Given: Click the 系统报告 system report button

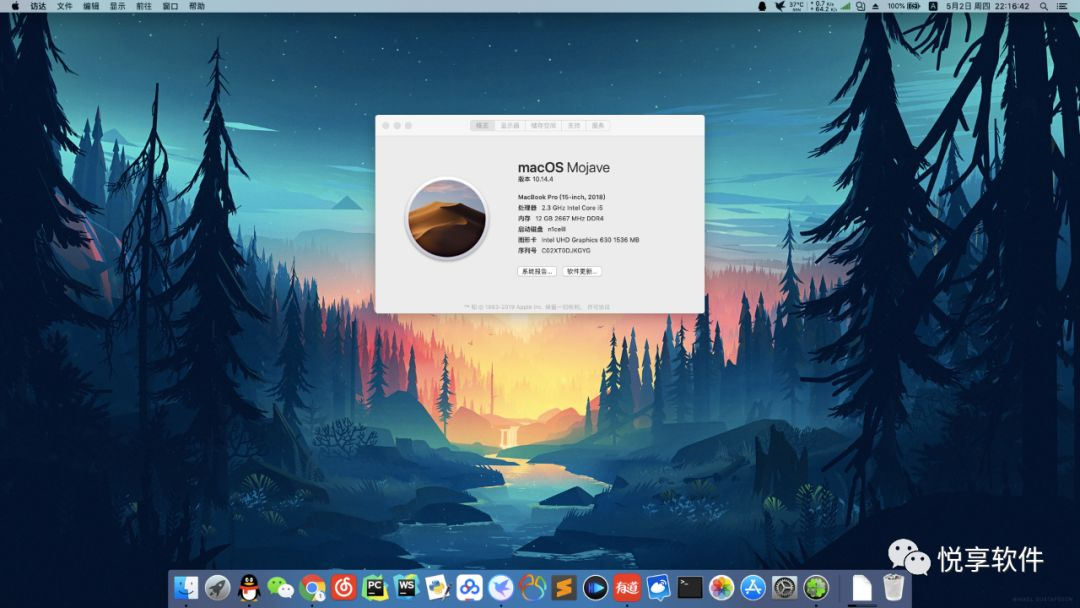Looking at the screenshot, I should pyautogui.click(x=537, y=271).
